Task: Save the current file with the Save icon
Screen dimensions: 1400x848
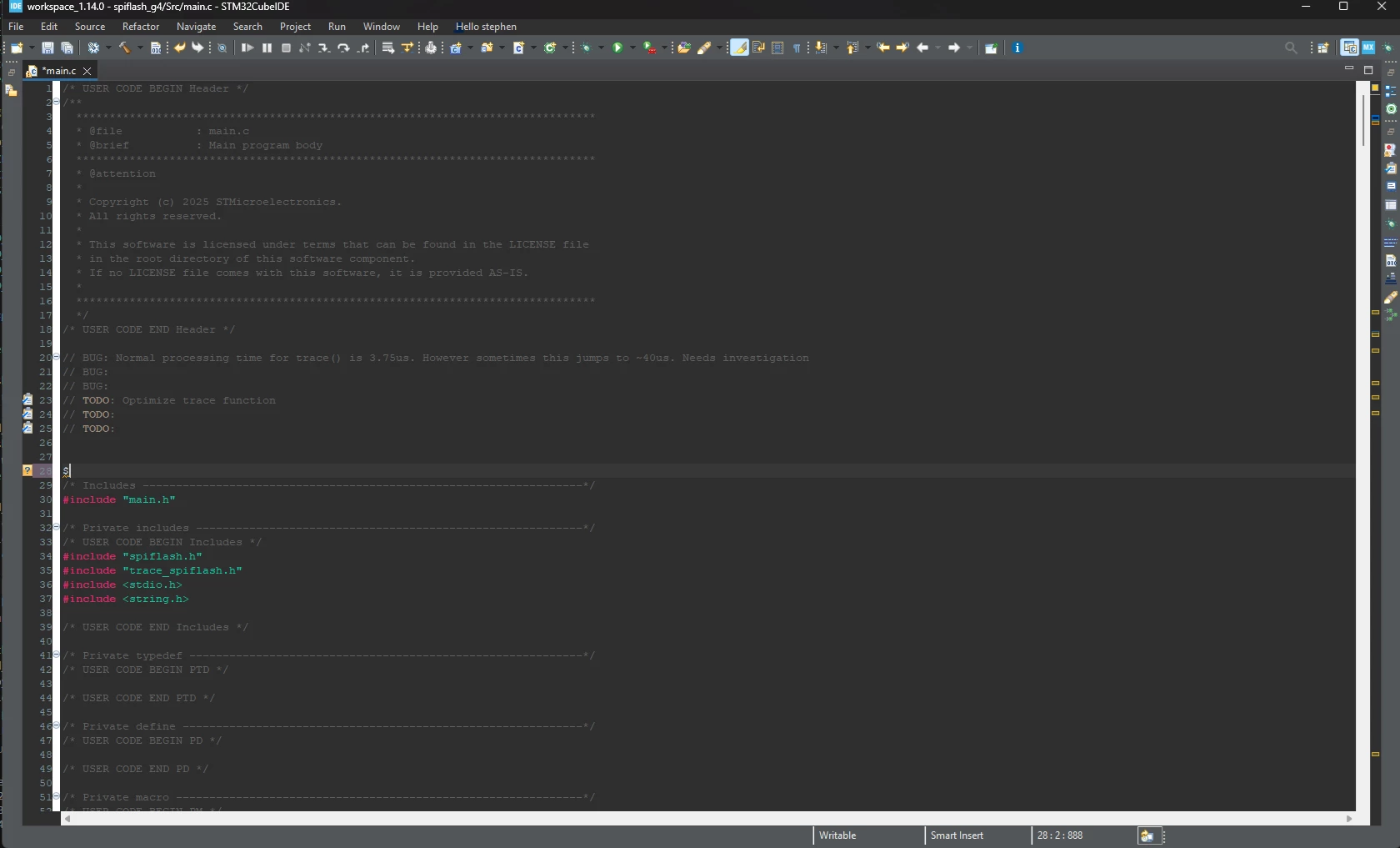Action: [47, 48]
